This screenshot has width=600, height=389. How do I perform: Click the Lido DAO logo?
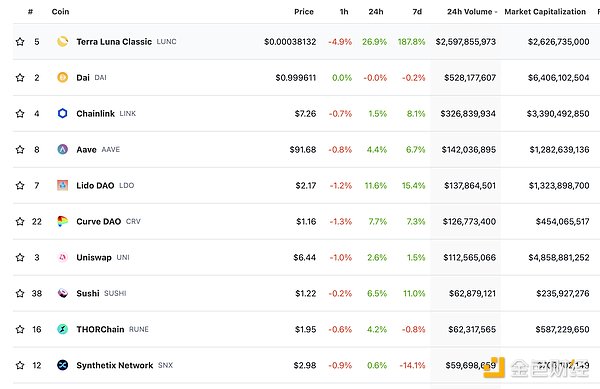point(62,186)
